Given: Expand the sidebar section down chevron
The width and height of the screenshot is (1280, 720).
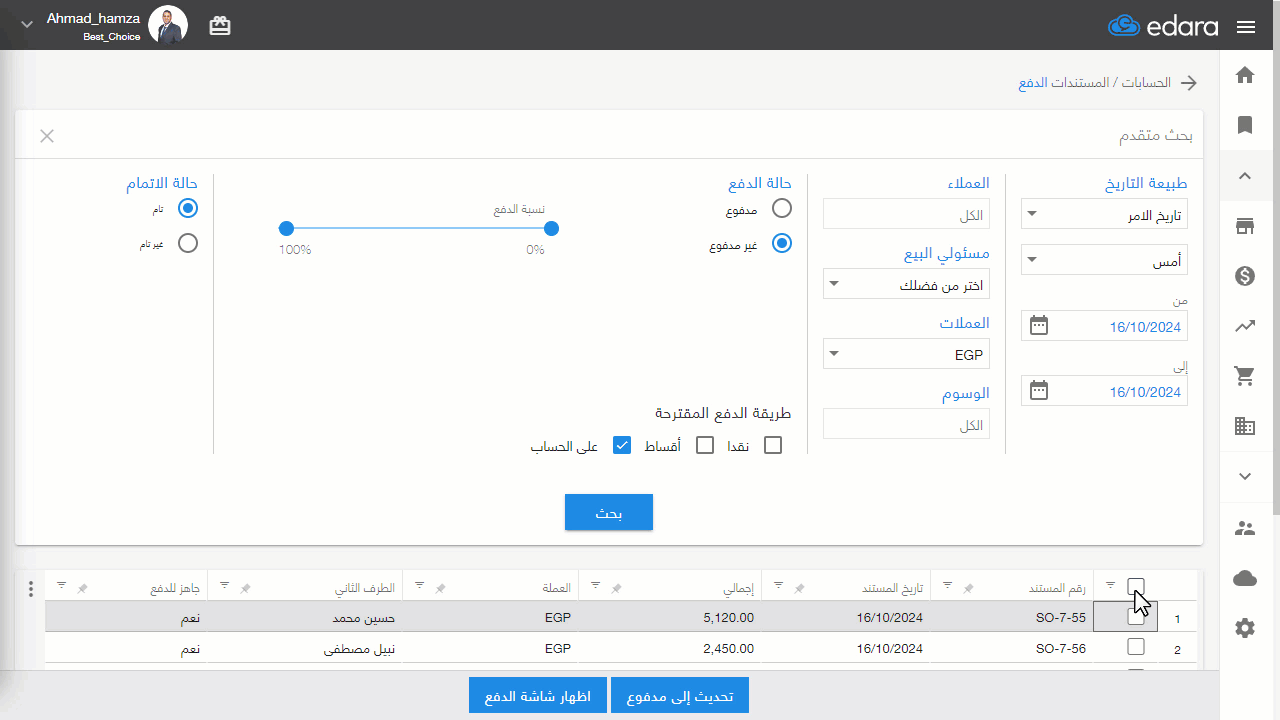Looking at the screenshot, I should (1245, 476).
